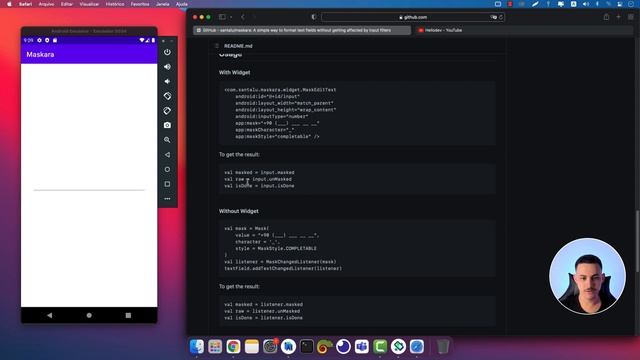The height and width of the screenshot is (360, 640).
Task: Open the Editar menu
Action: point(67,4)
